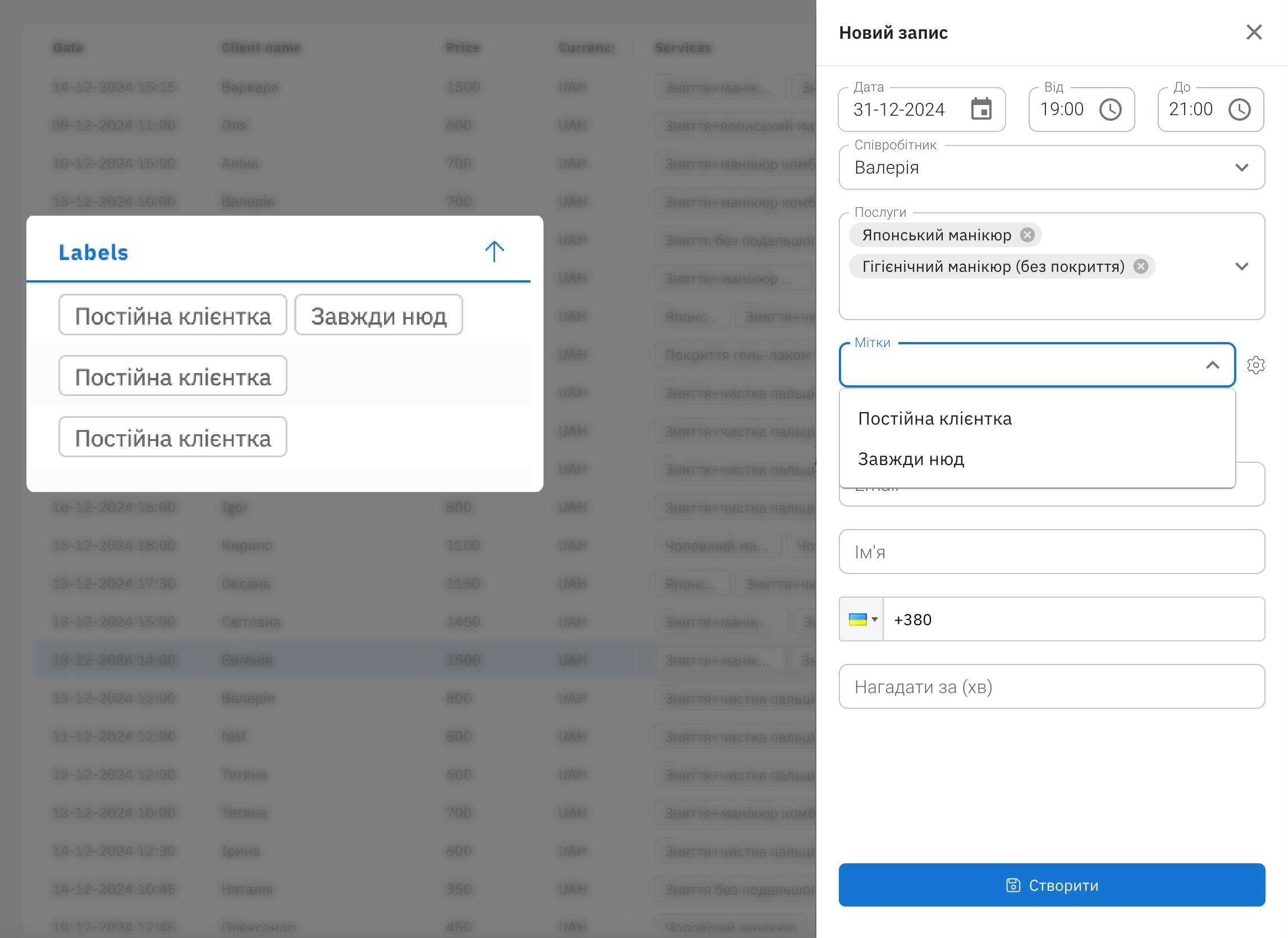
Task: Expand the Послуги services dropdown arrow
Action: pos(1241,266)
